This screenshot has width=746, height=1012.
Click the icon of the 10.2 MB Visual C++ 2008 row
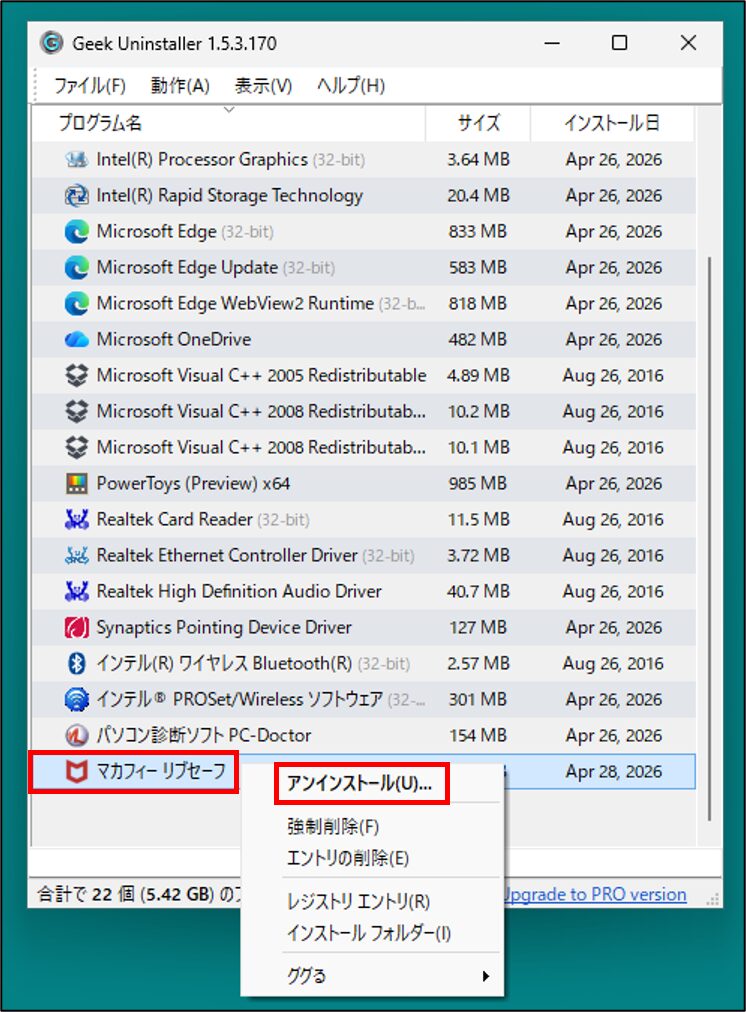[77, 412]
